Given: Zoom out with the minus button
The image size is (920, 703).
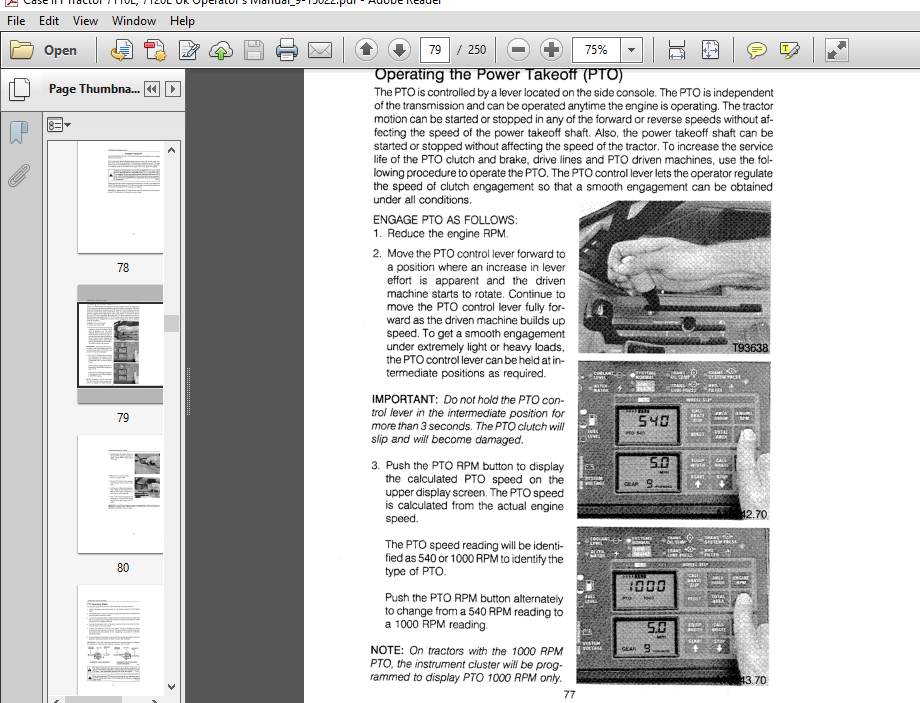Looking at the screenshot, I should pos(518,50).
